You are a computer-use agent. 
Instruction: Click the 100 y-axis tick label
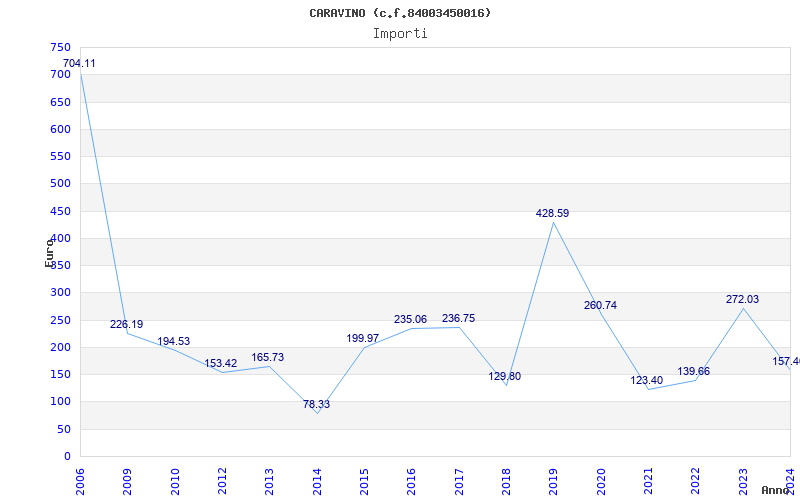[60, 402]
